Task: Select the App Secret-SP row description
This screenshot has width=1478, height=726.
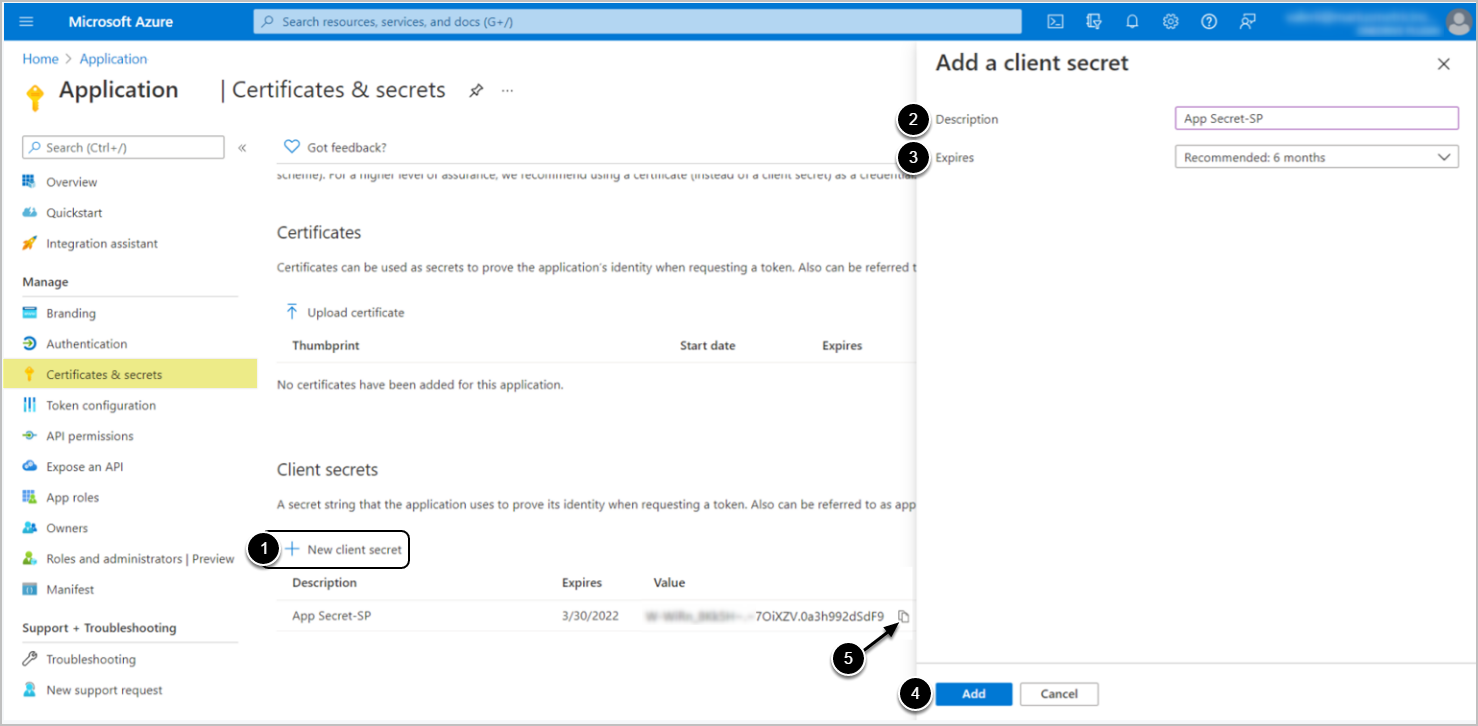Action: (332, 616)
